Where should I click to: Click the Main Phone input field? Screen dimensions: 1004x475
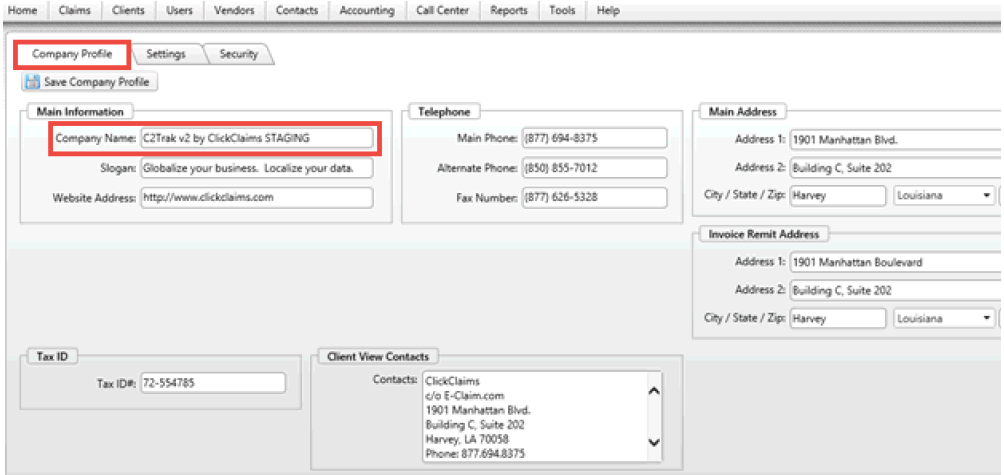click(x=594, y=138)
